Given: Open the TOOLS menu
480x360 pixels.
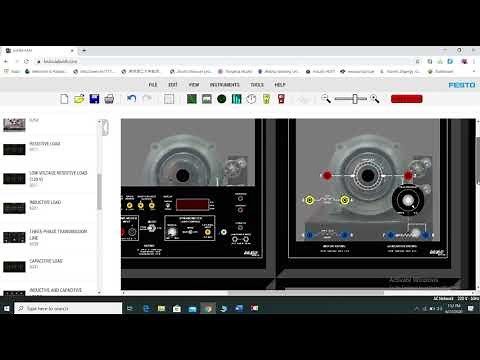Looking at the screenshot, I should (x=257, y=85).
